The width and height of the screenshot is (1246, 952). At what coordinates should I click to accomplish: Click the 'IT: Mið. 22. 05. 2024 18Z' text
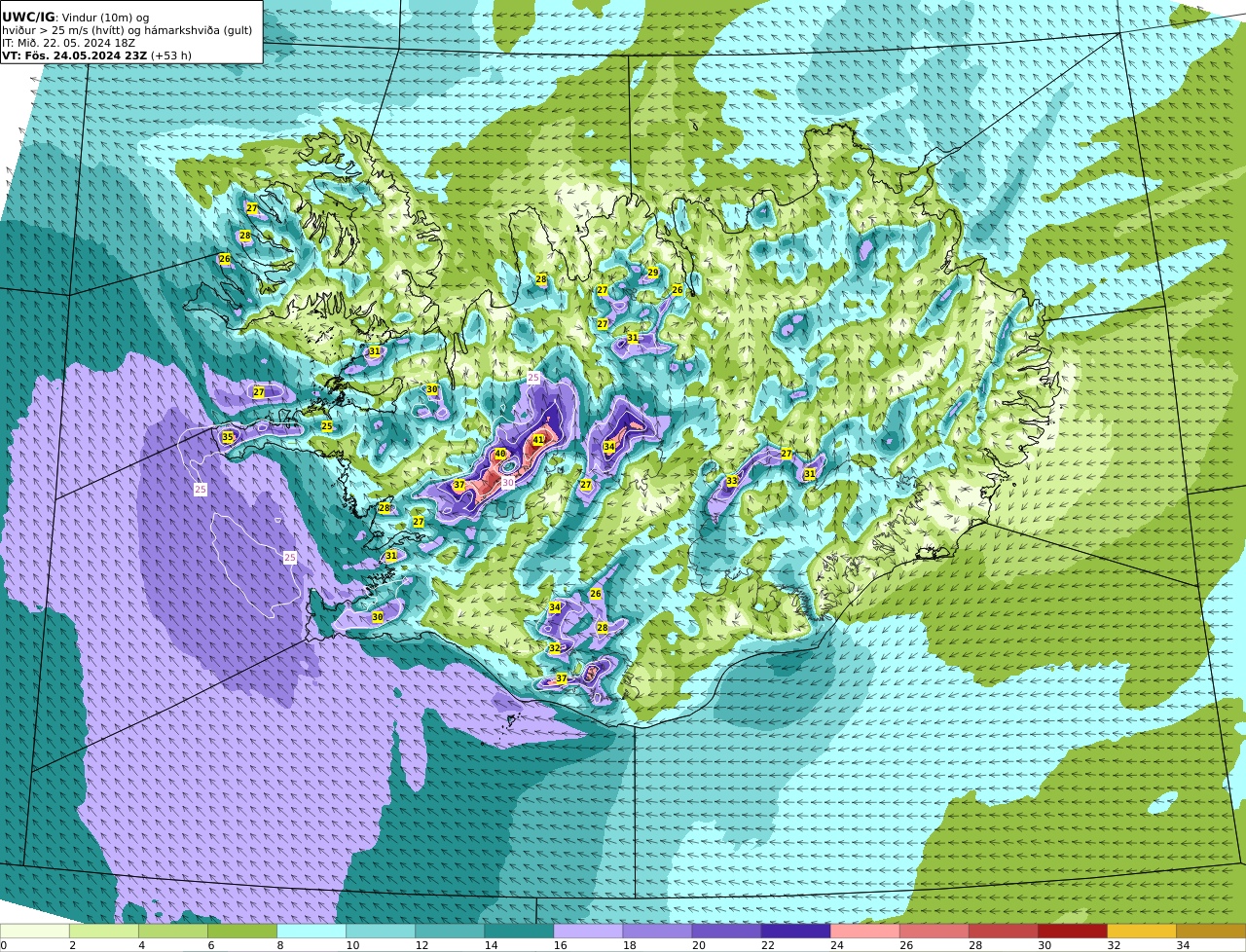69,43
